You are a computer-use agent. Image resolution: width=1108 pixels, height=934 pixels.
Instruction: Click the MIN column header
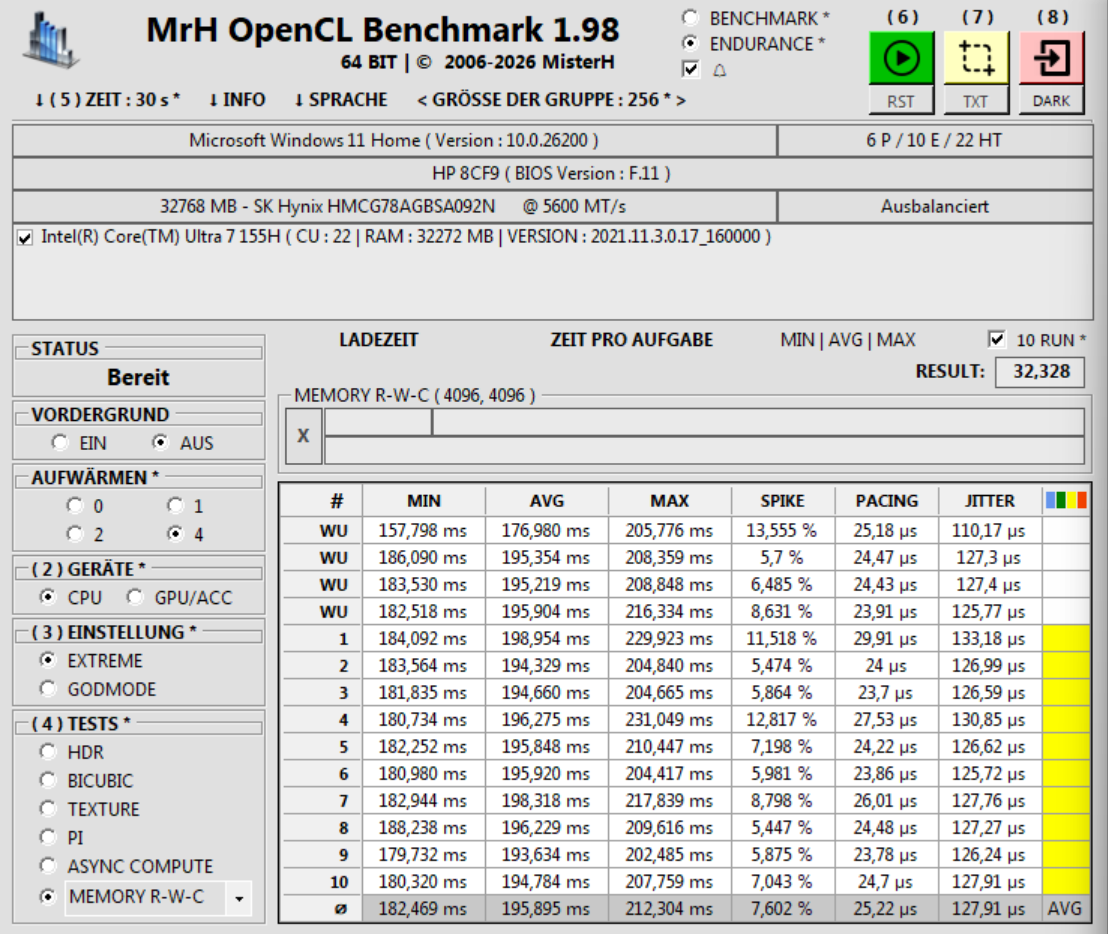click(424, 501)
